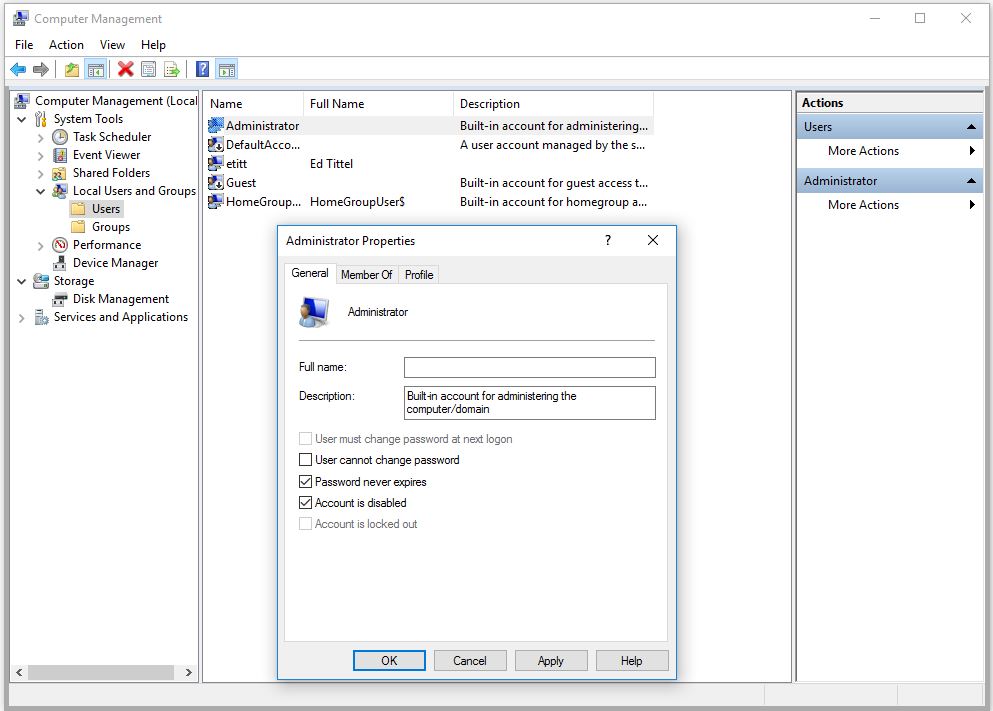This screenshot has height=711, width=993.
Task: Click the Up One Level folder icon
Action: [71, 69]
